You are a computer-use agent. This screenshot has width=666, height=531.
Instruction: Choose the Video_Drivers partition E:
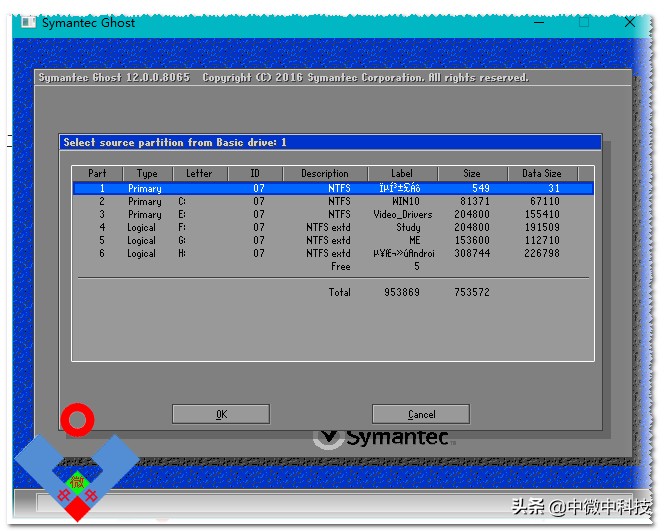(x=332, y=214)
